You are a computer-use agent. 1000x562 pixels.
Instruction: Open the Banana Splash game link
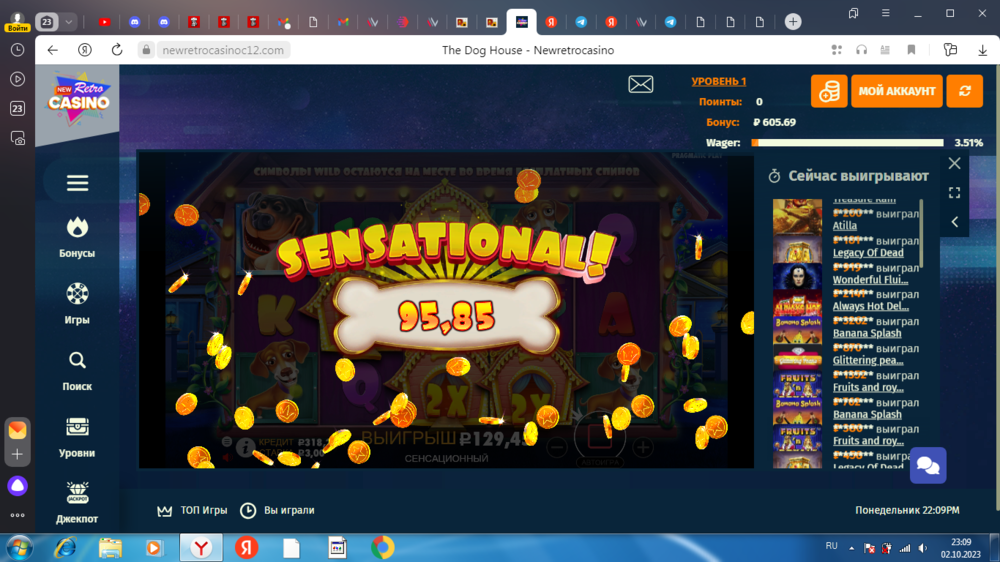[867, 334]
